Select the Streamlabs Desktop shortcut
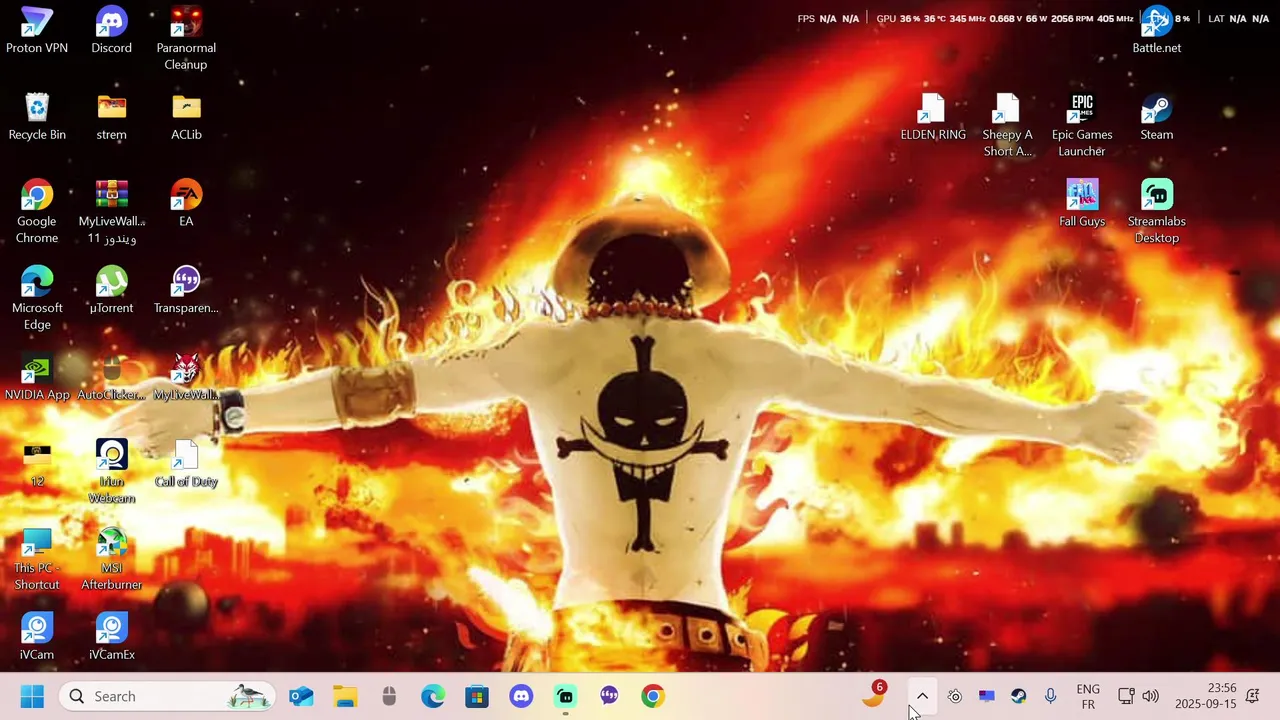The height and width of the screenshot is (720, 1280). (x=1157, y=212)
